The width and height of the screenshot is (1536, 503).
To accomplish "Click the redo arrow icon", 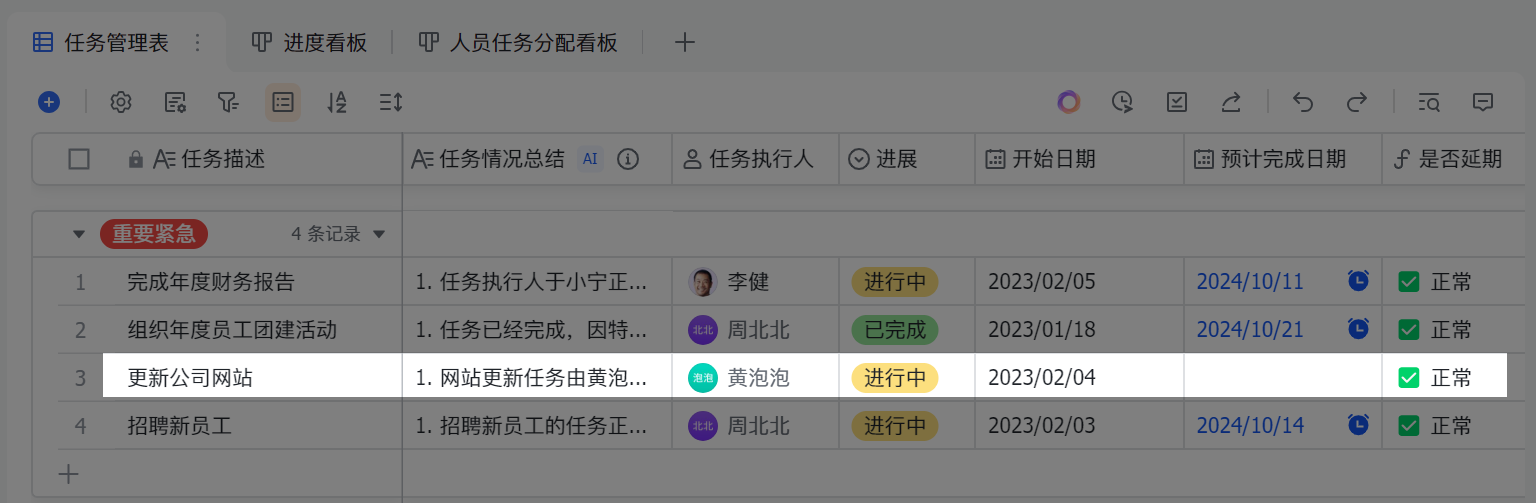I will (1356, 102).
